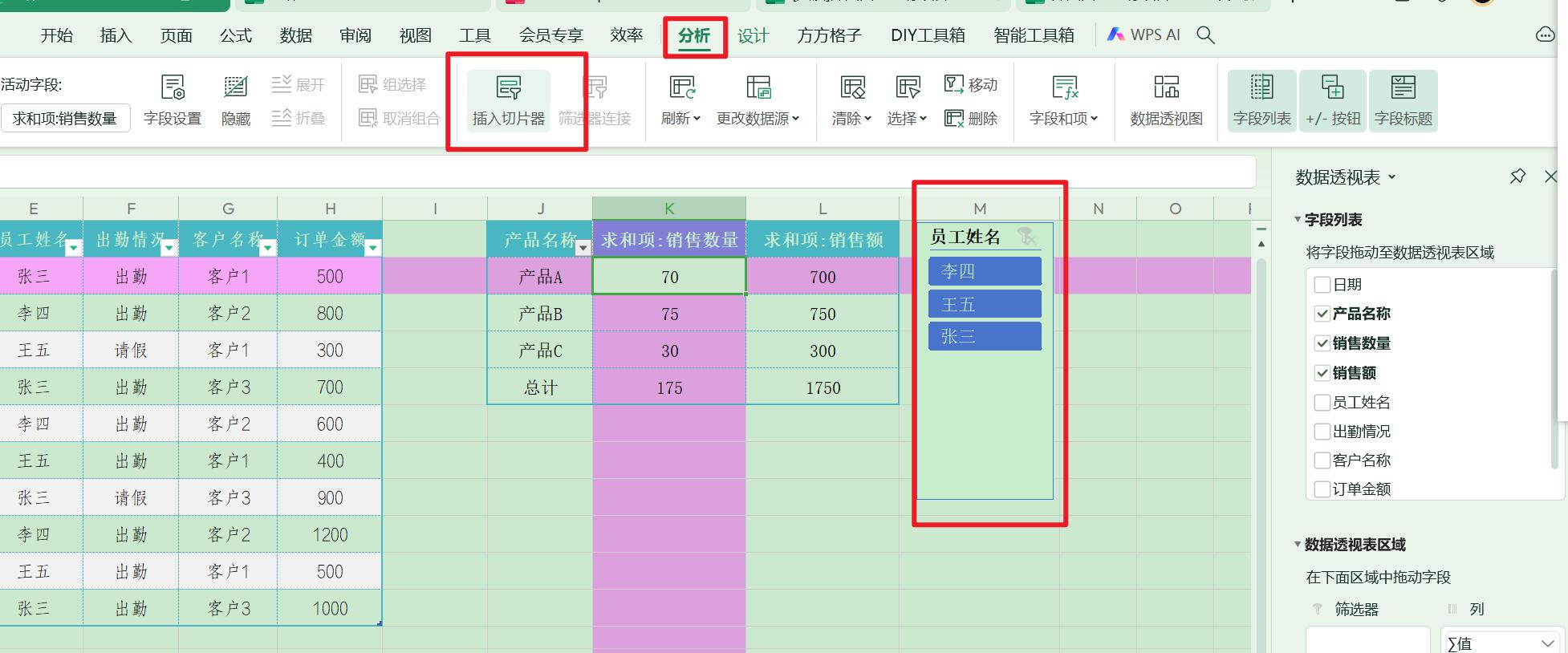
Task: Toggle 字段标题 field headers display
Action: click(x=1403, y=100)
